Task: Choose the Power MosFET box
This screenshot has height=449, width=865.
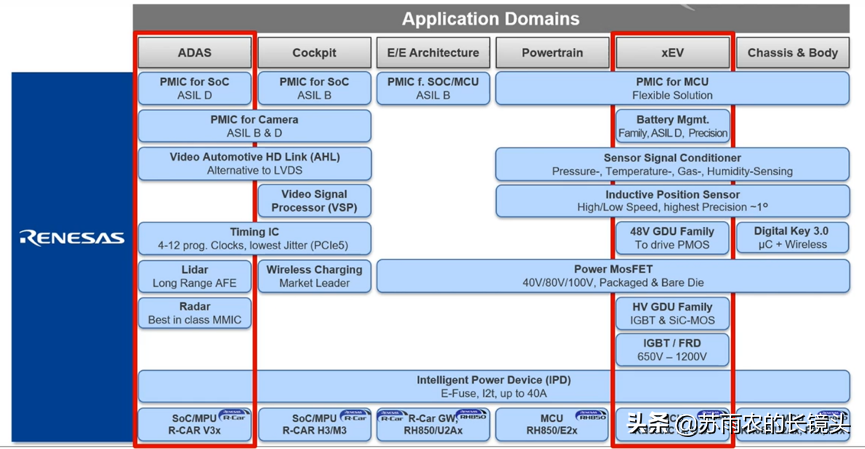Action: [x=613, y=276]
